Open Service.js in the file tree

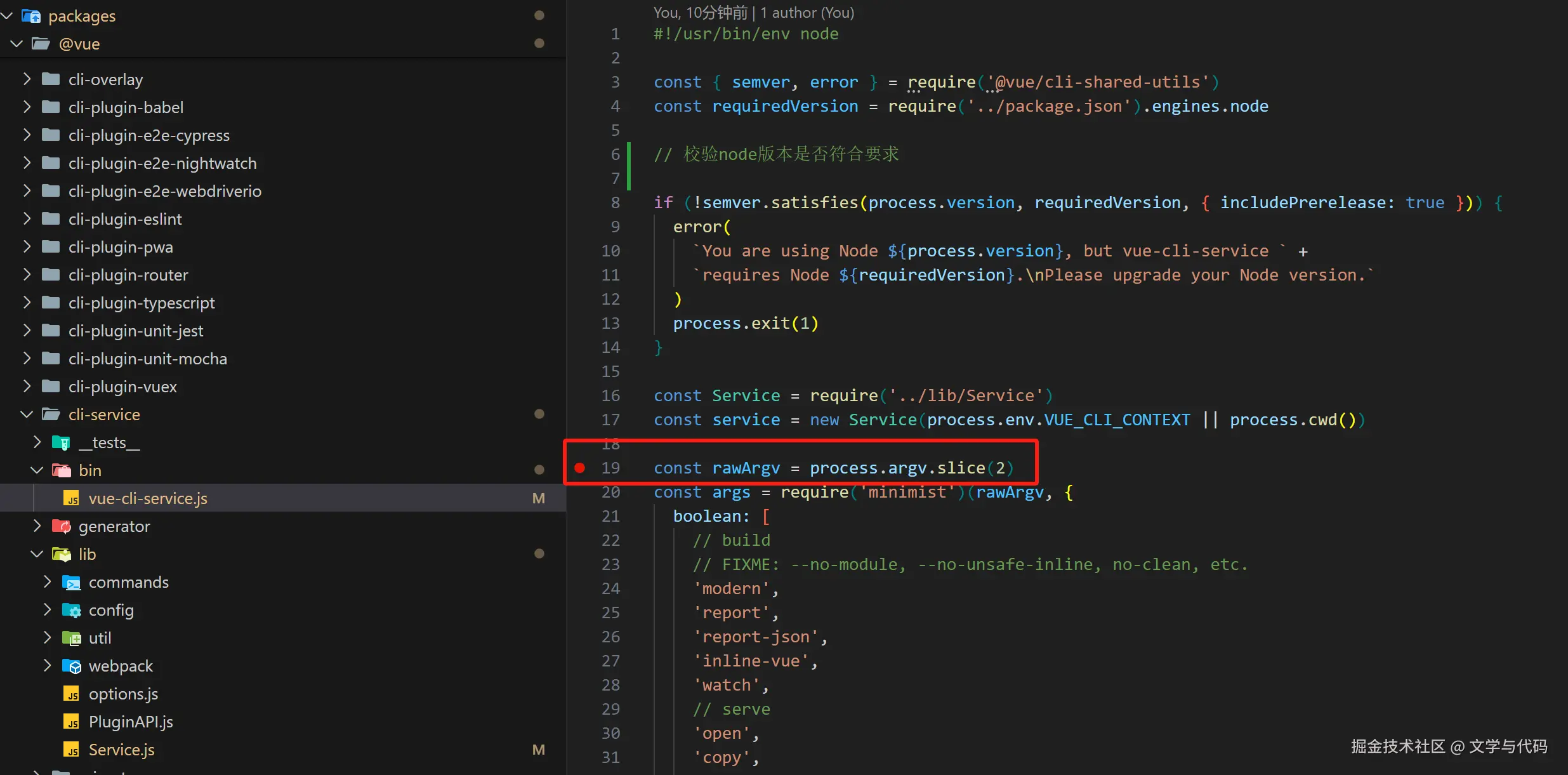[121, 750]
